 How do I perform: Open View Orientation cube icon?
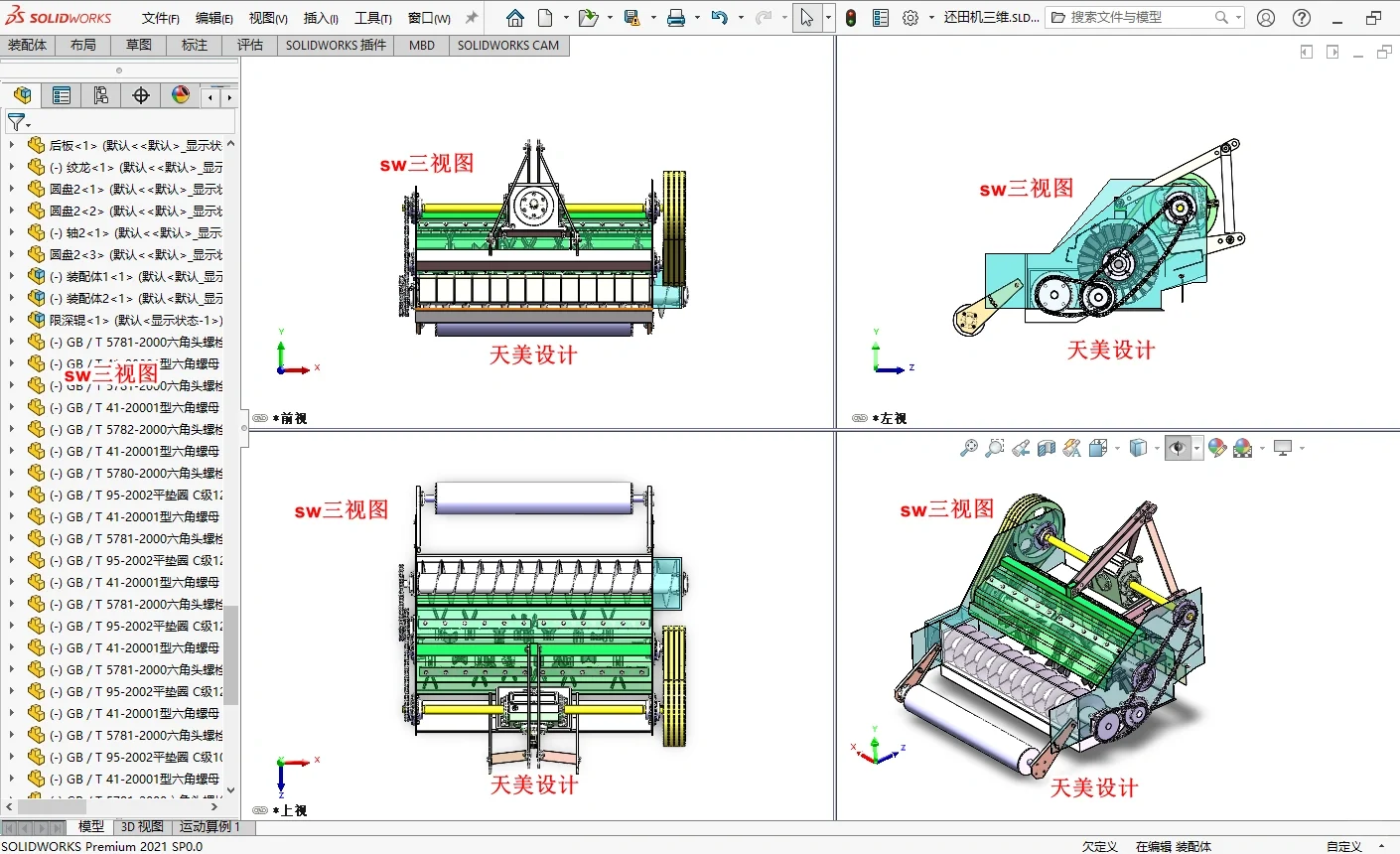(1097, 449)
